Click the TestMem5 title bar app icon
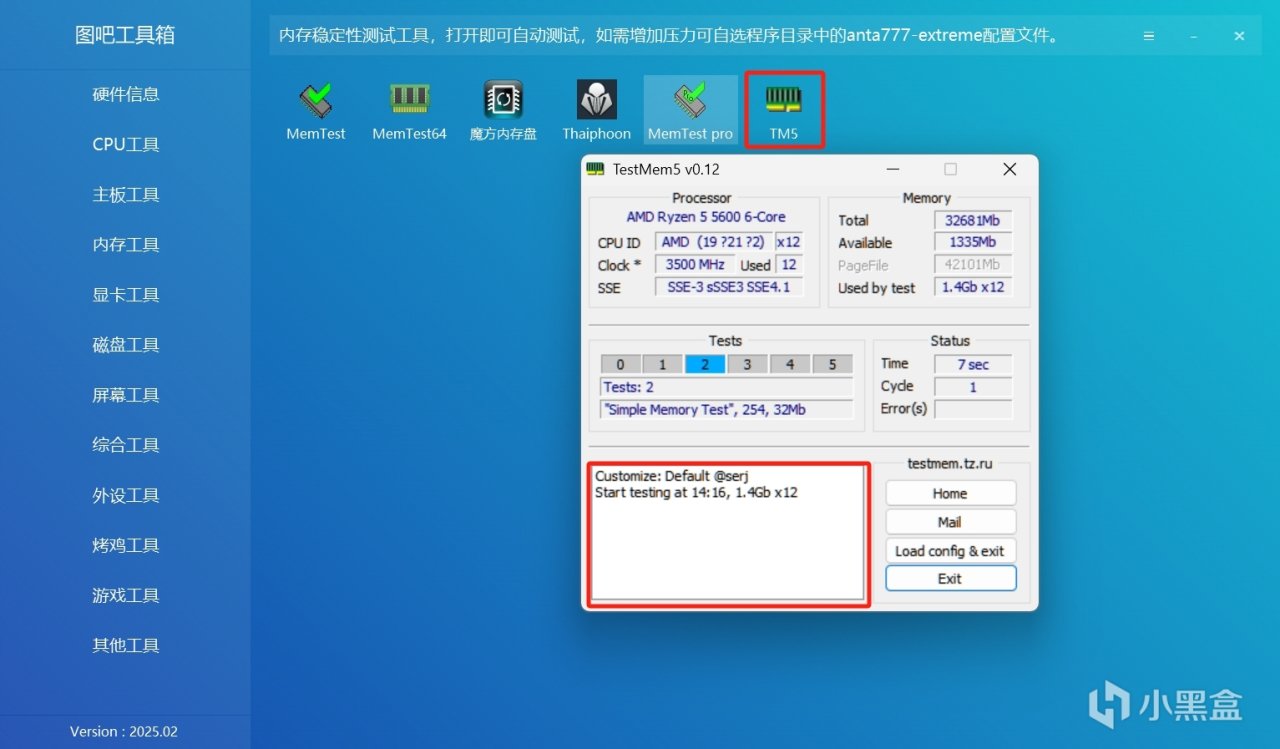 (x=596, y=169)
